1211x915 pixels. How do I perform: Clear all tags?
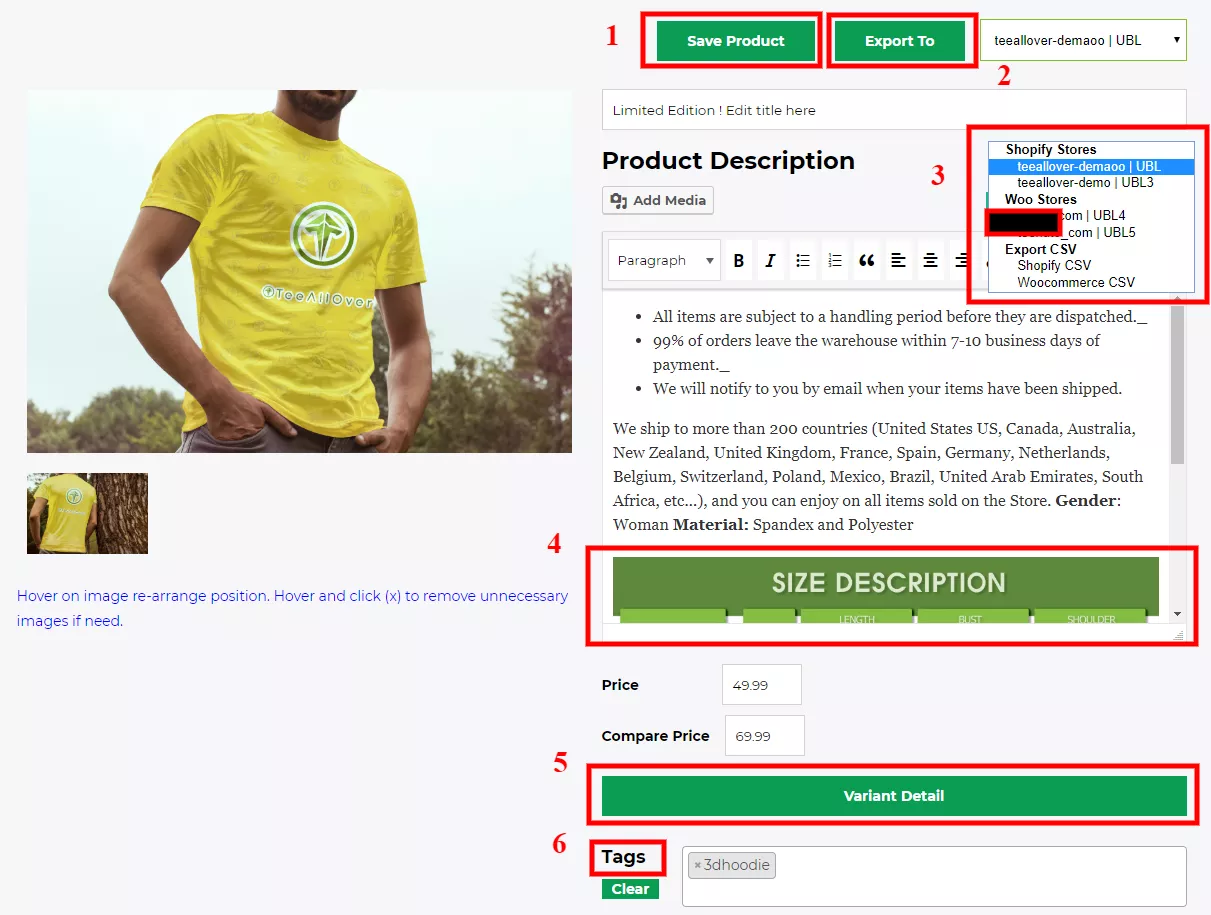pos(630,889)
